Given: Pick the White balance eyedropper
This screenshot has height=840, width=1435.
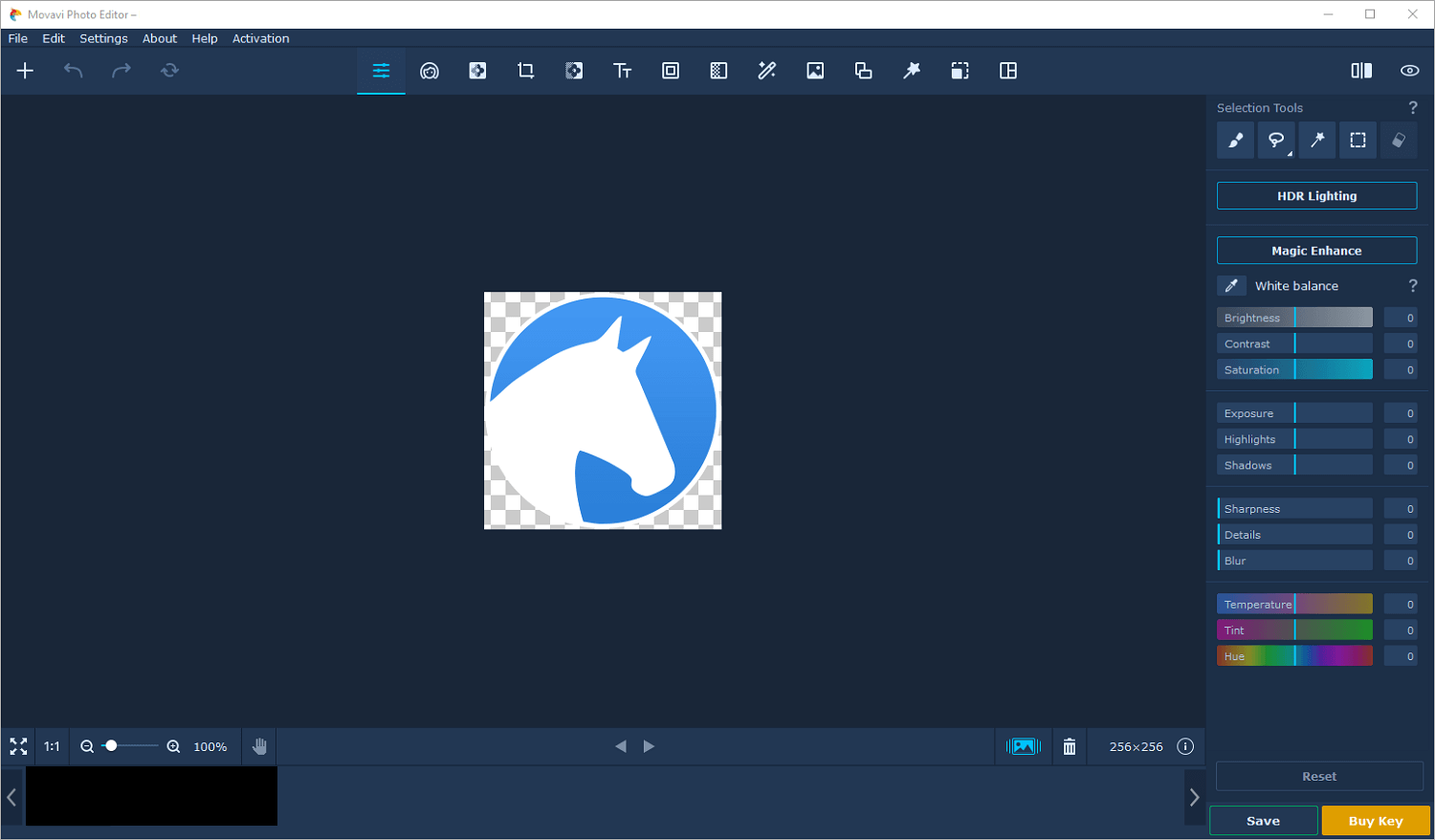Looking at the screenshot, I should point(1231,285).
